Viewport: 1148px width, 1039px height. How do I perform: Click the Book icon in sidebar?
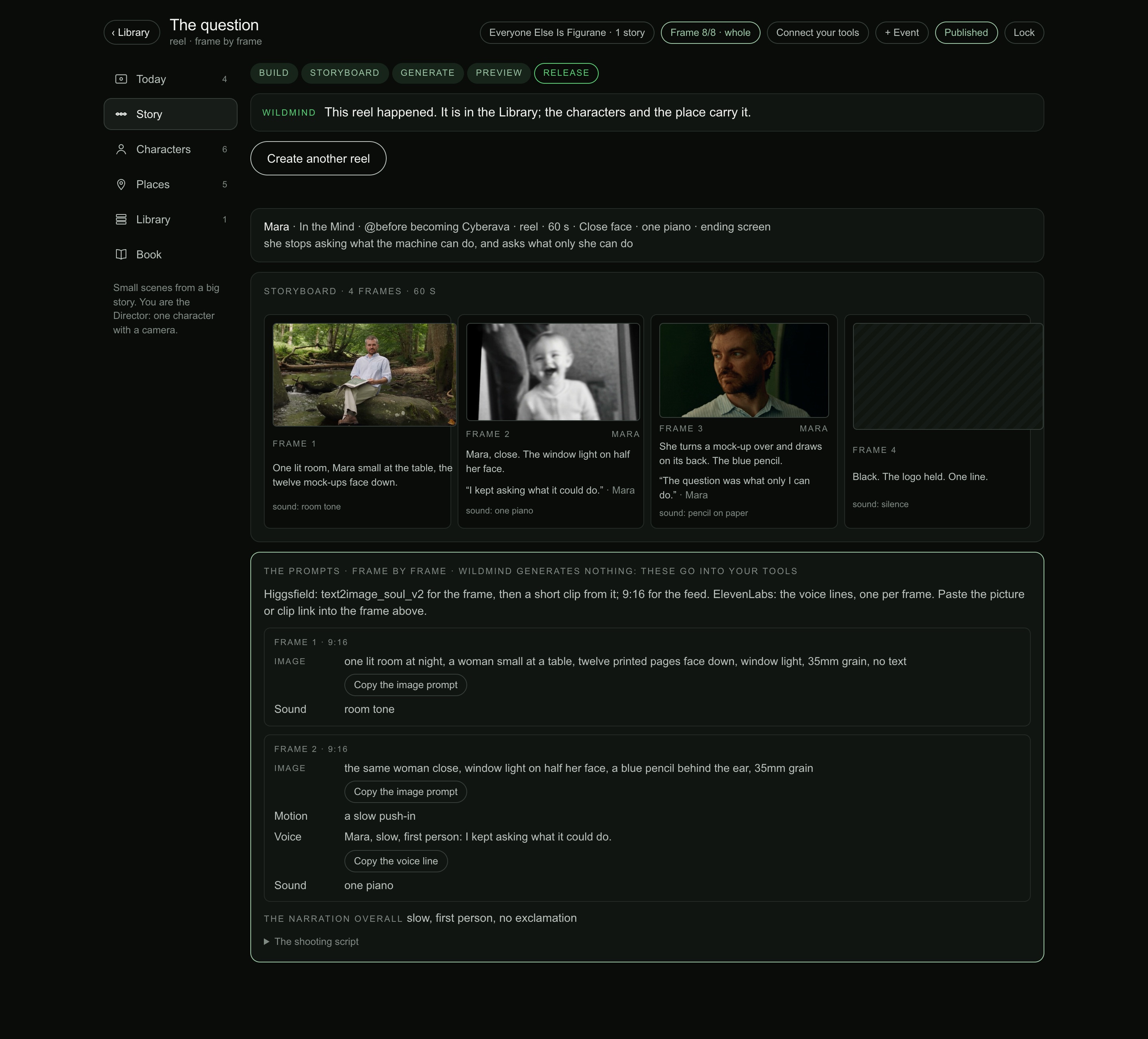click(121, 255)
